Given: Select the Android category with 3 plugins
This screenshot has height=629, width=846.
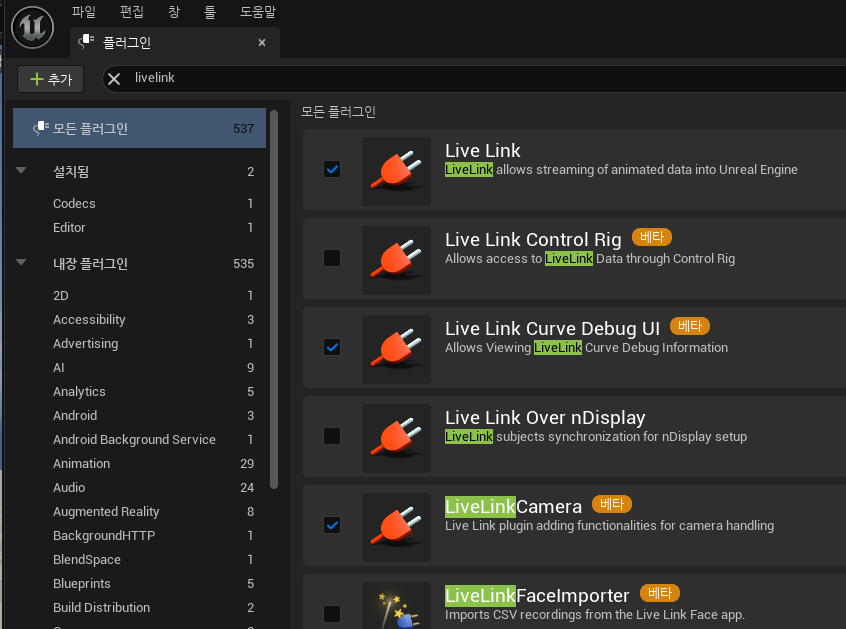Looking at the screenshot, I should (139, 415).
